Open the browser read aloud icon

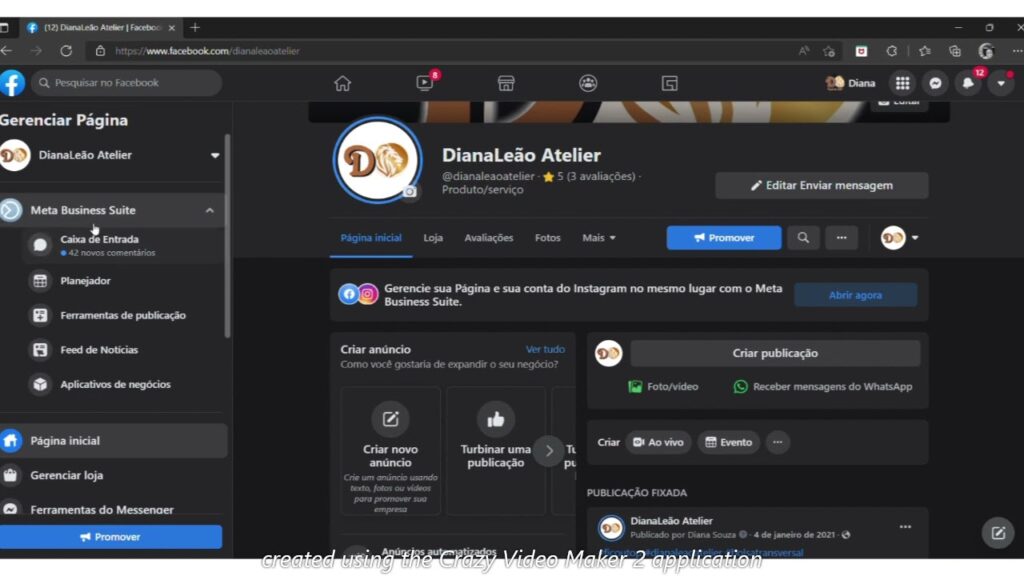click(x=804, y=51)
